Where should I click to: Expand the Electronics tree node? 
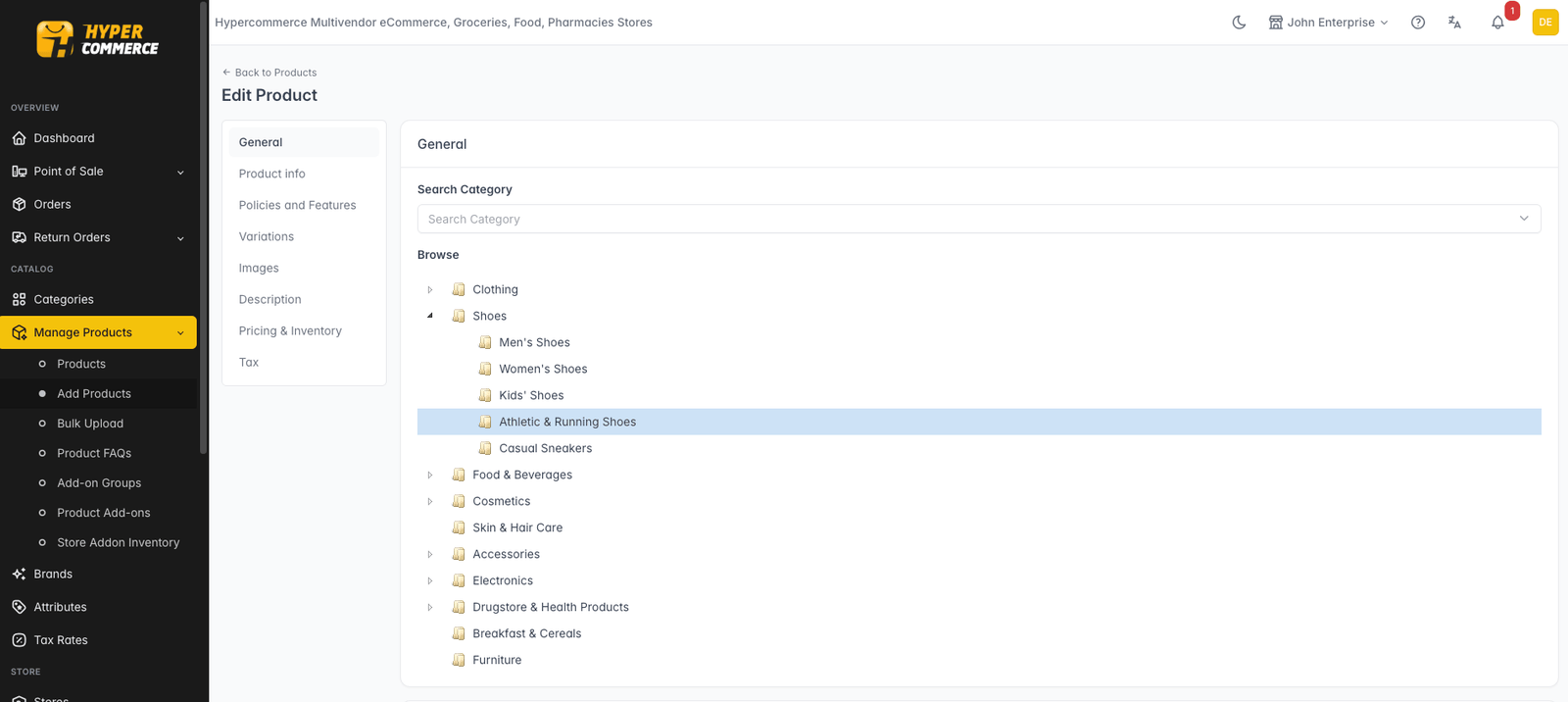(430, 580)
